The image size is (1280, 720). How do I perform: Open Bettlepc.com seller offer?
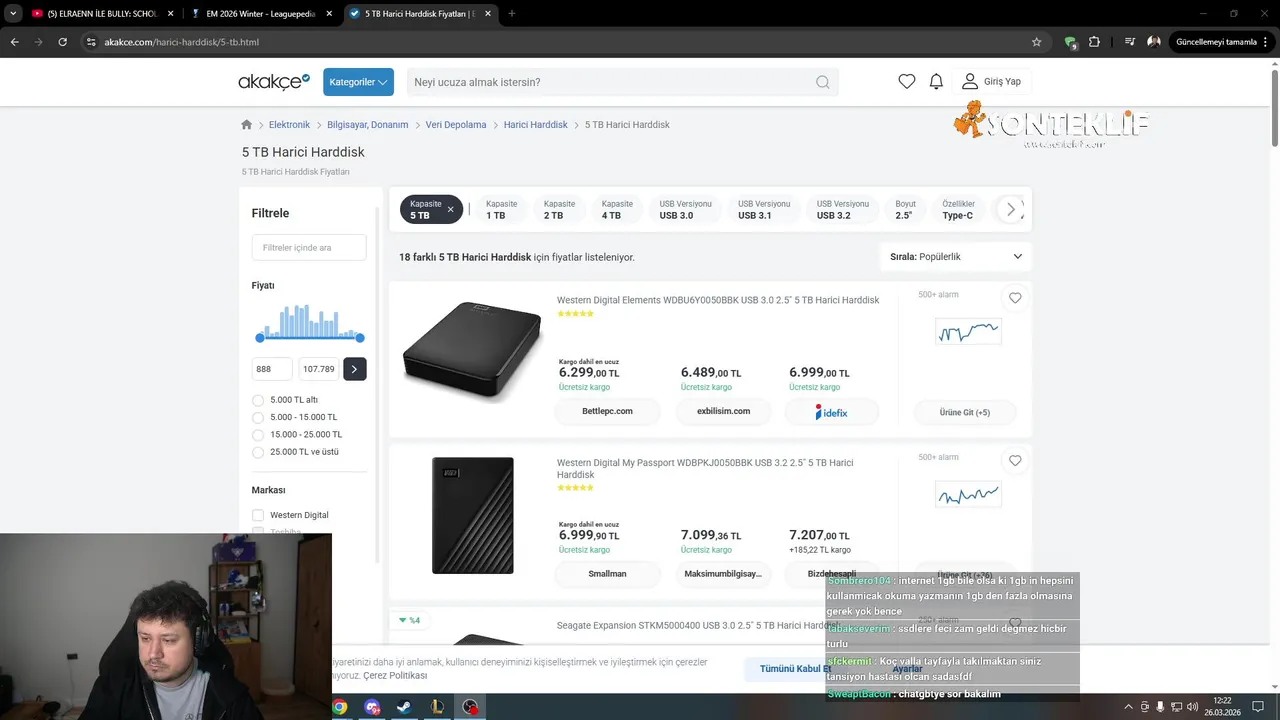click(x=607, y=412)
